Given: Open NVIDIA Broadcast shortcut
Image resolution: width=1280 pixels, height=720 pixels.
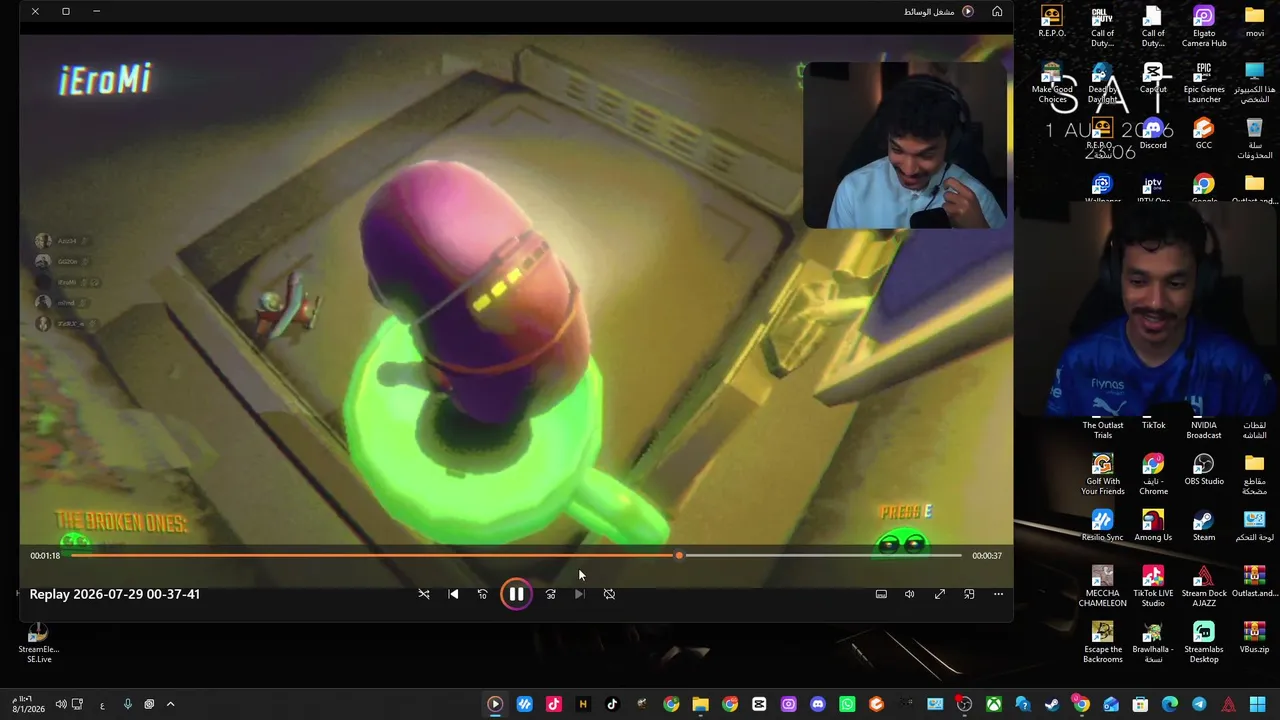Looking at the screenshot, I should click(x=1204, y=429).
